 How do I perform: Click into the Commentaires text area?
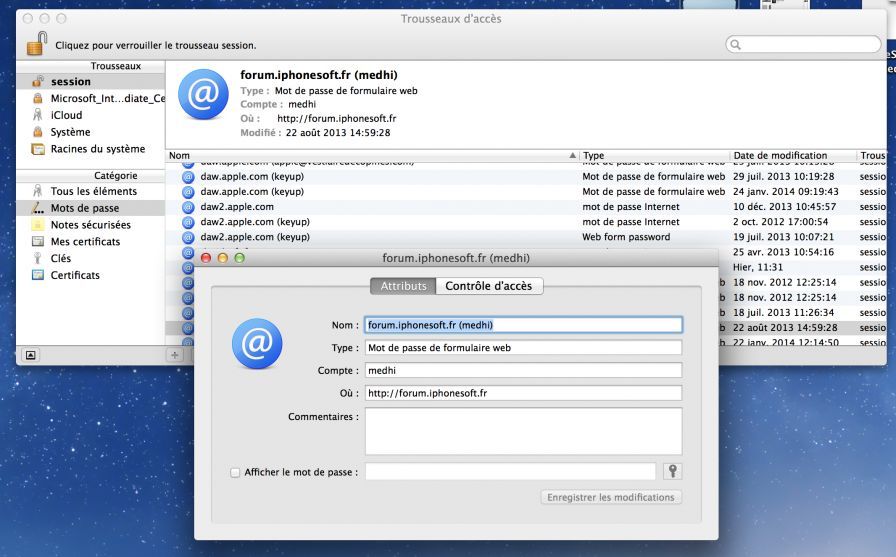[523, 431]
